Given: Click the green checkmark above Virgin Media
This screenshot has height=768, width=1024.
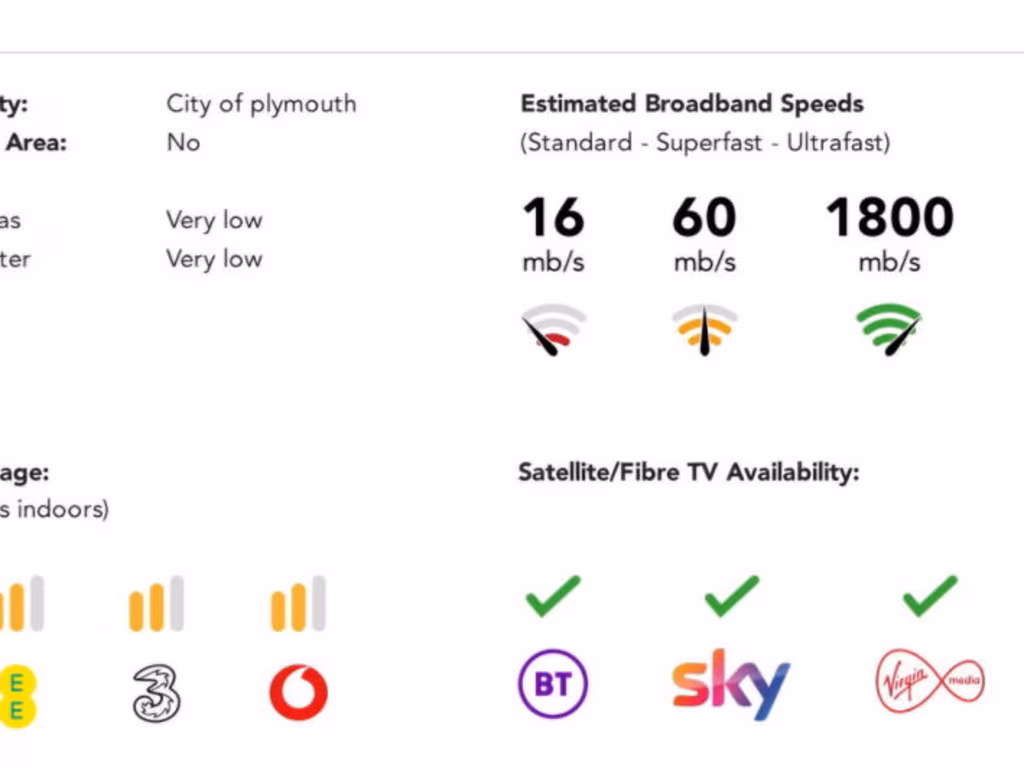Looking at the screenshot, I should (x=929, y=596).
